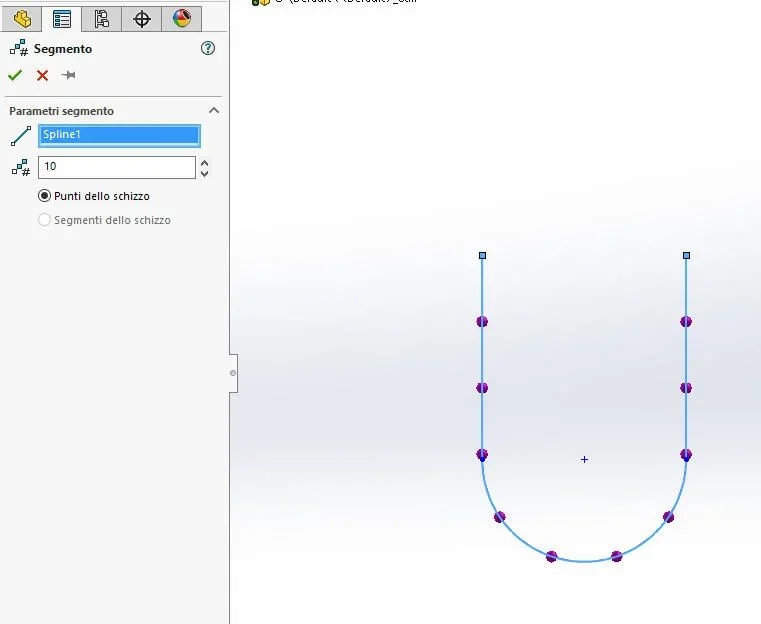Click the top-left spline endpoint square
This screenshot has height=624, width=761.
pyautogui.click(x=482, y=255)
